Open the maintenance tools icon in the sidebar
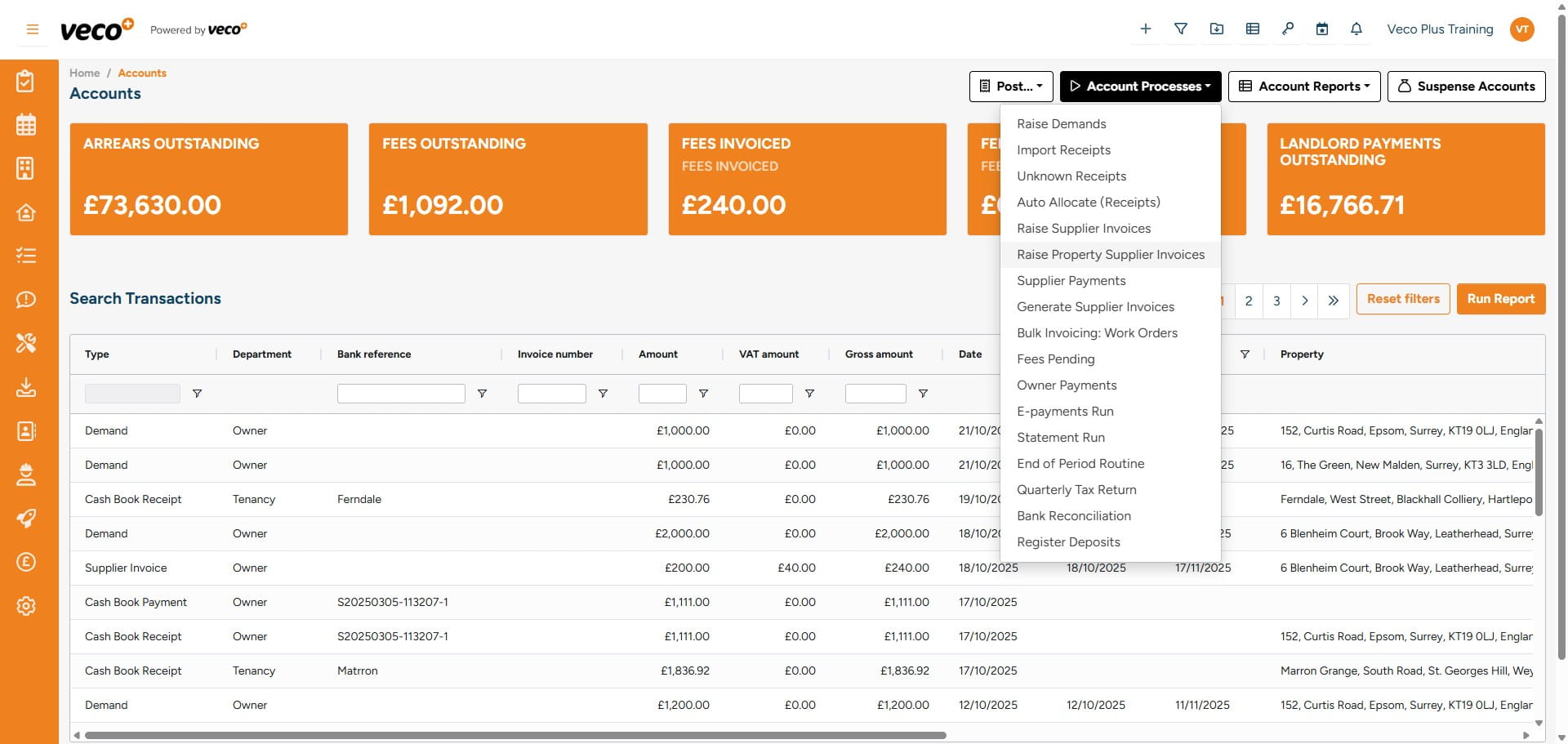Viewport: 1568px width, 744px height. pyautogui.click(x=26, y=344)
